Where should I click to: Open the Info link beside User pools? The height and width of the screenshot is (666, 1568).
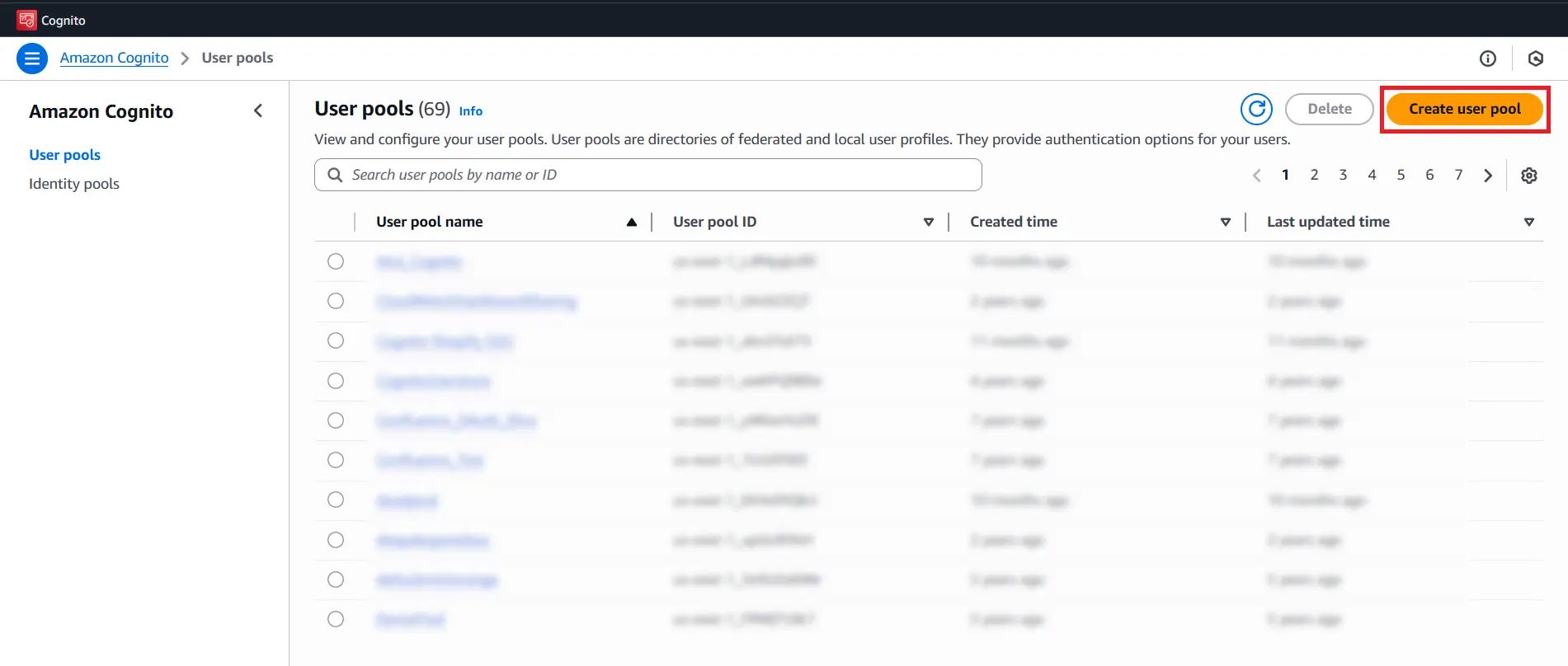pos(470,110)
